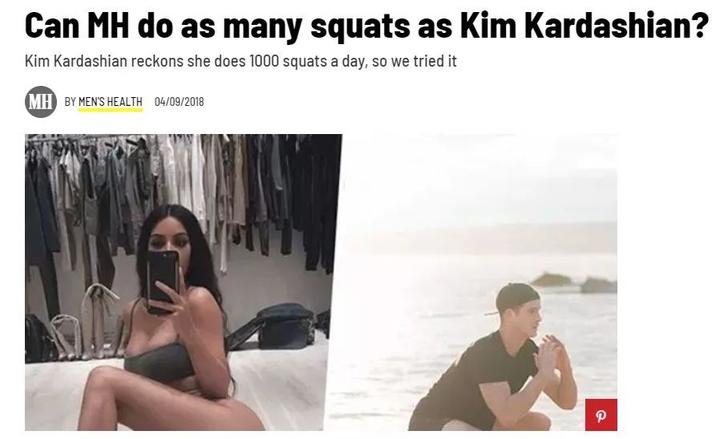Click the yellow underline beneath Men's Health
The height and width of the screenshot is (439, 720).
110,110
